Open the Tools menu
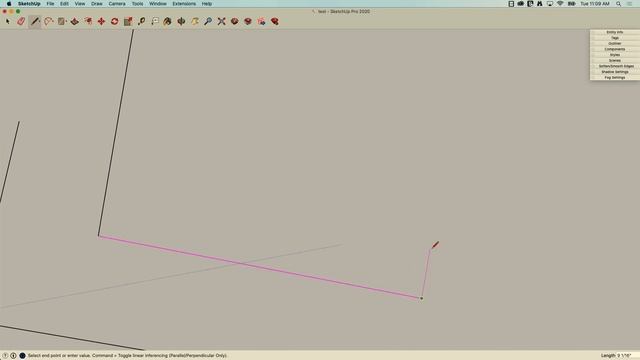The height and width of the screenshot is (360, 640). (x=137, y=4)
